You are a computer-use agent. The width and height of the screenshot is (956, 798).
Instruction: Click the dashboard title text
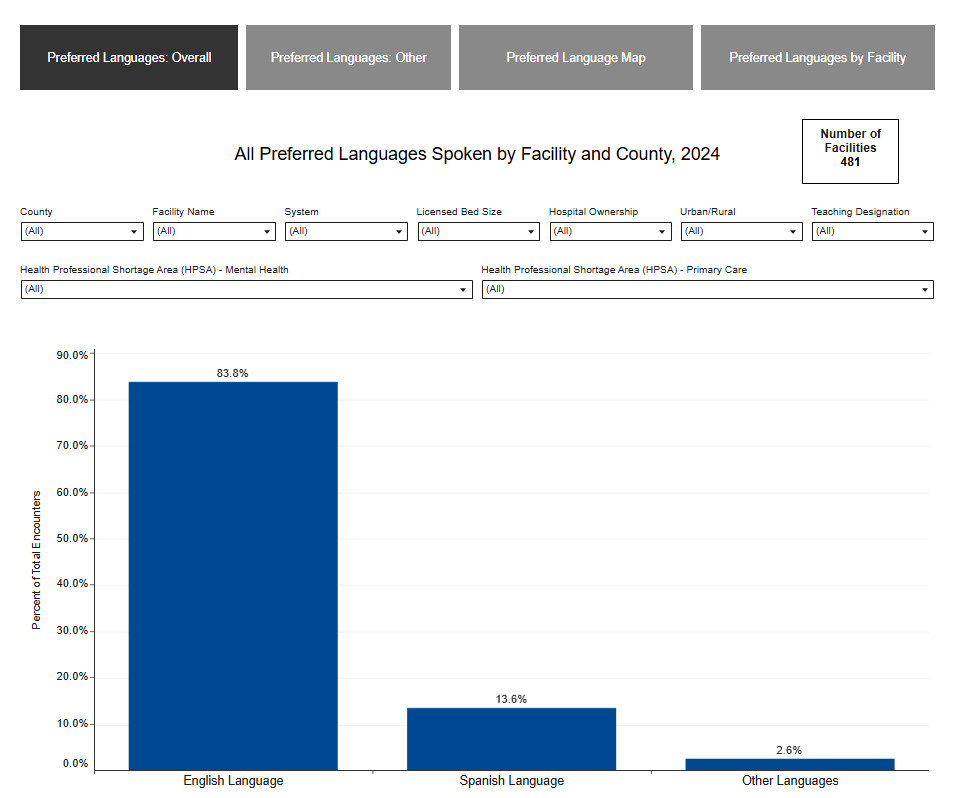pyautogui.click(x=477, y=153)
